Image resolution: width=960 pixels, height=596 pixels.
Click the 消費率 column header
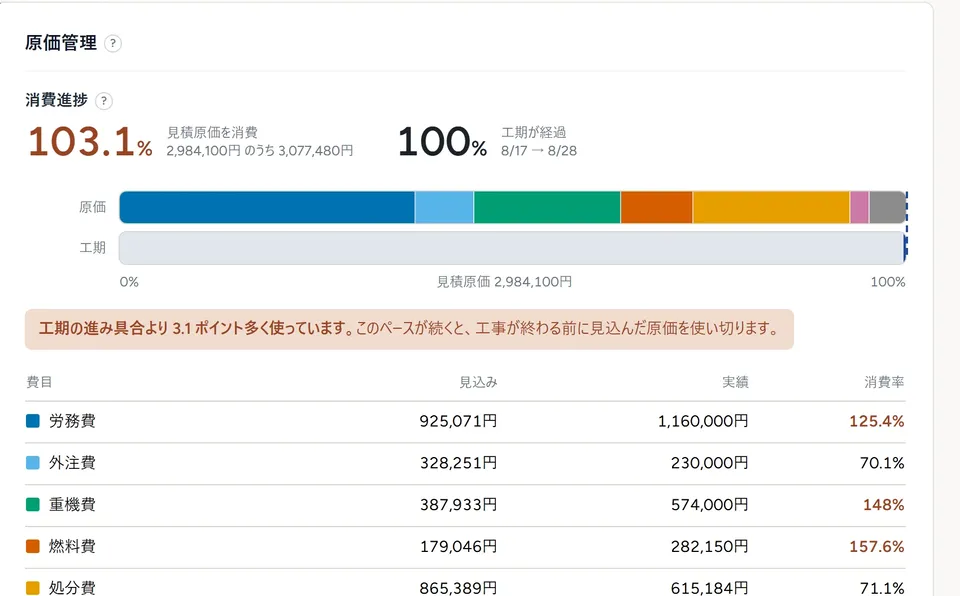coord(884,382)
